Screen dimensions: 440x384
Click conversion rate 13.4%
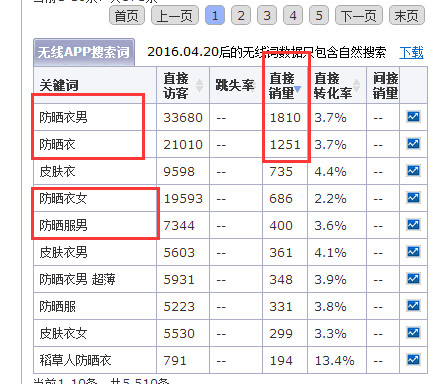pos(334,361)
